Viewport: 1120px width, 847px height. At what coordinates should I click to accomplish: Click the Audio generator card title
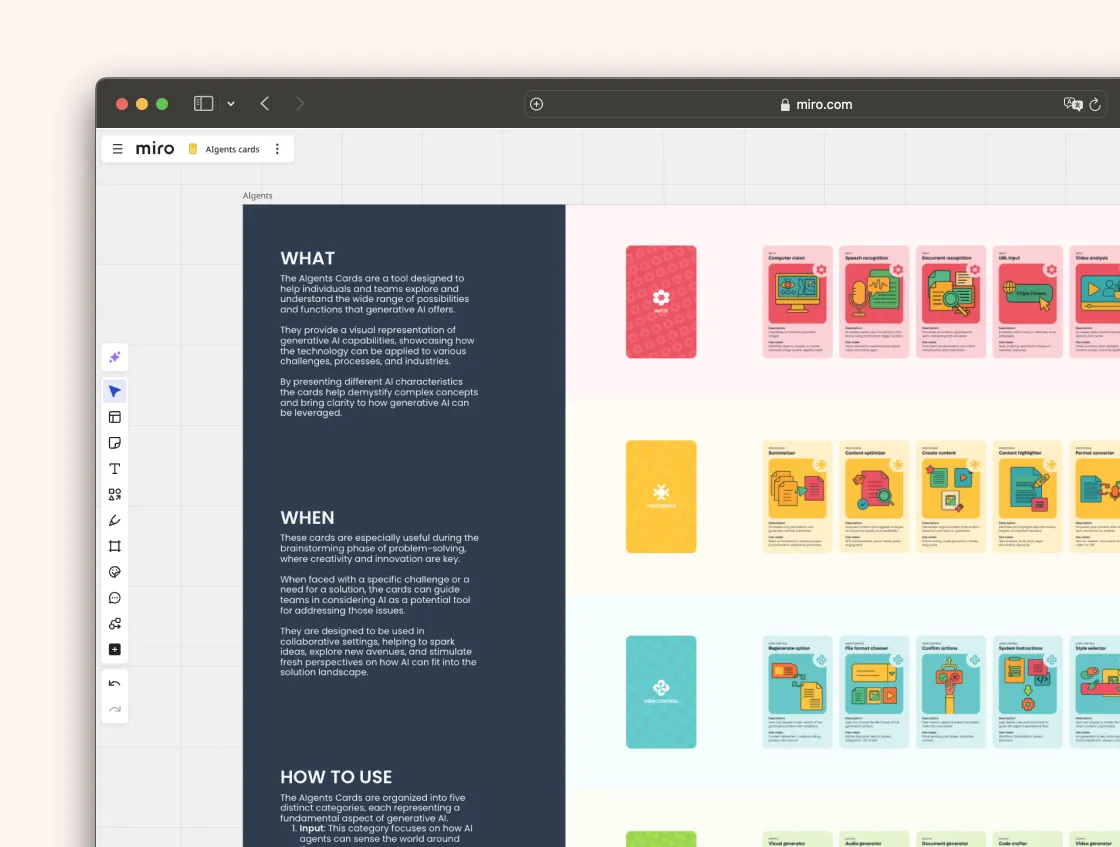pyautogui.click(x=863, y=843)
